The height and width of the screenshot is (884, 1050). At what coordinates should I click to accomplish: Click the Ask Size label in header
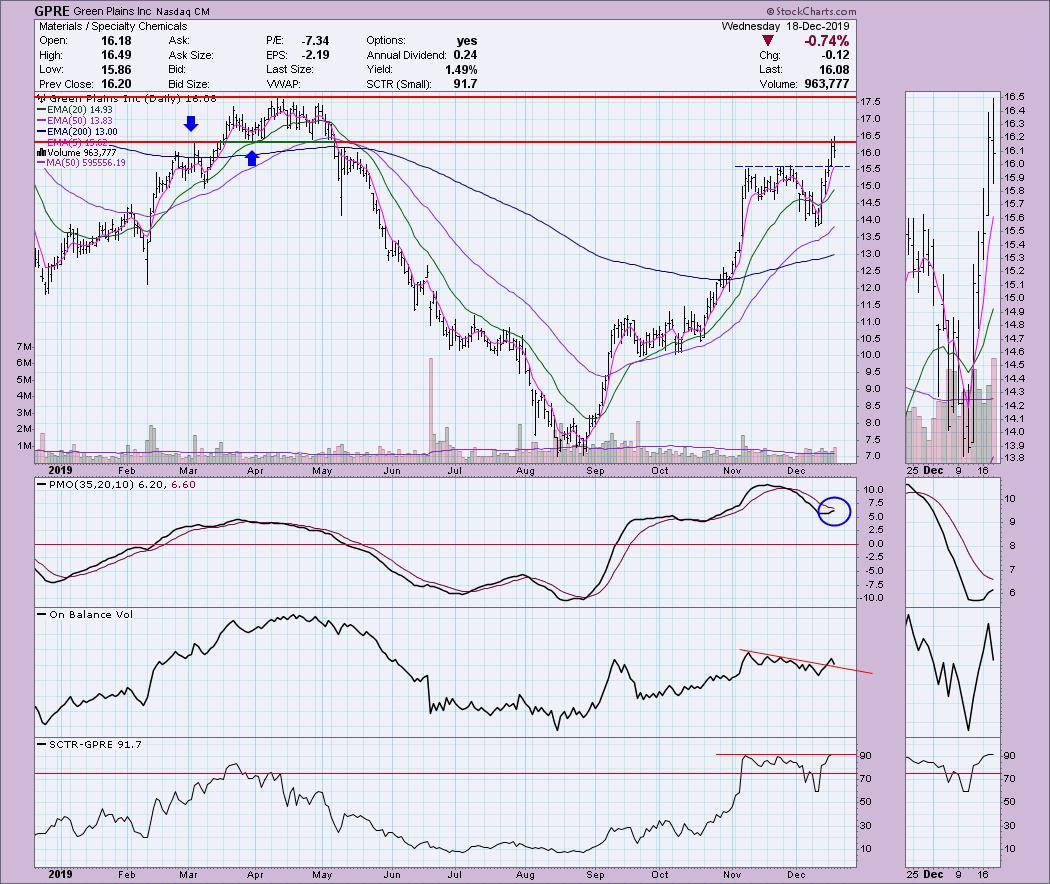[x=191, y=55]
